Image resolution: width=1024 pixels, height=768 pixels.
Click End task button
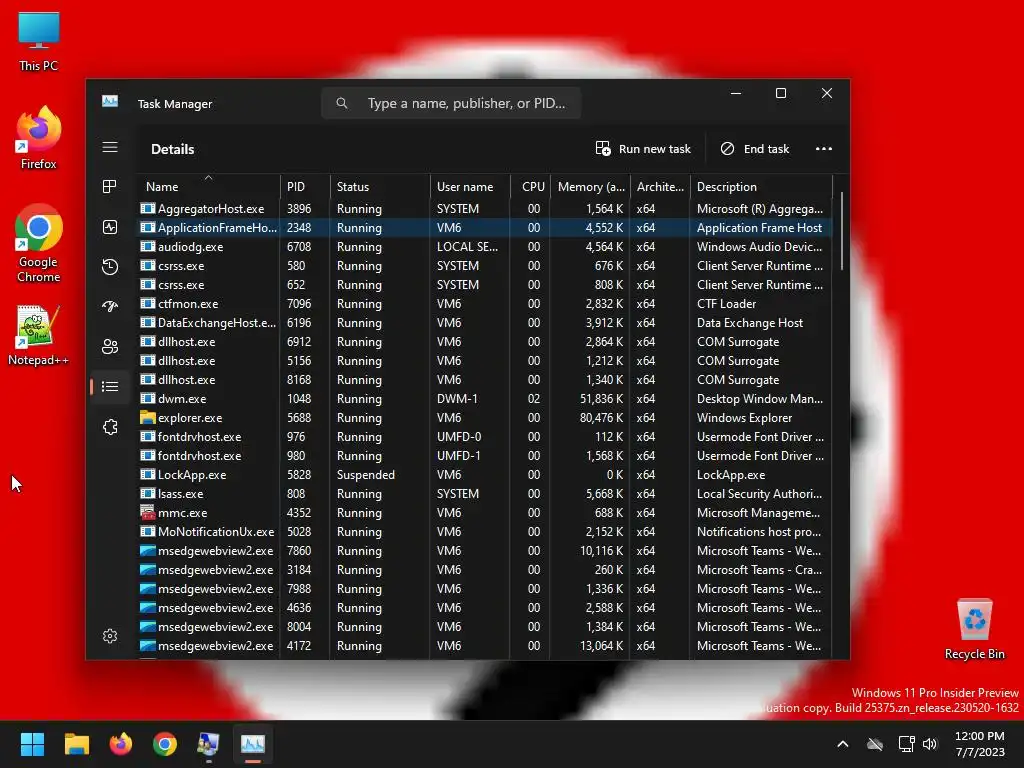(755, 149)
